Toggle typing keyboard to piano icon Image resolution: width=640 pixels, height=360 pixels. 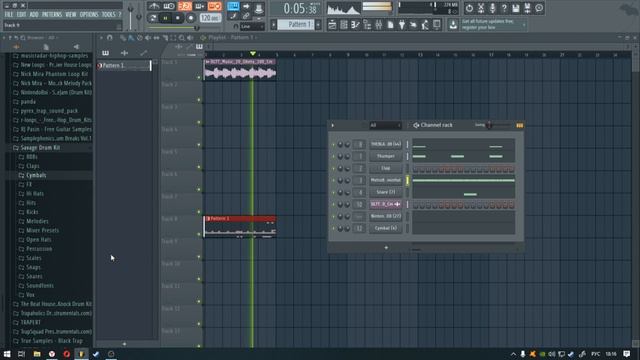(x=233, y=6)
